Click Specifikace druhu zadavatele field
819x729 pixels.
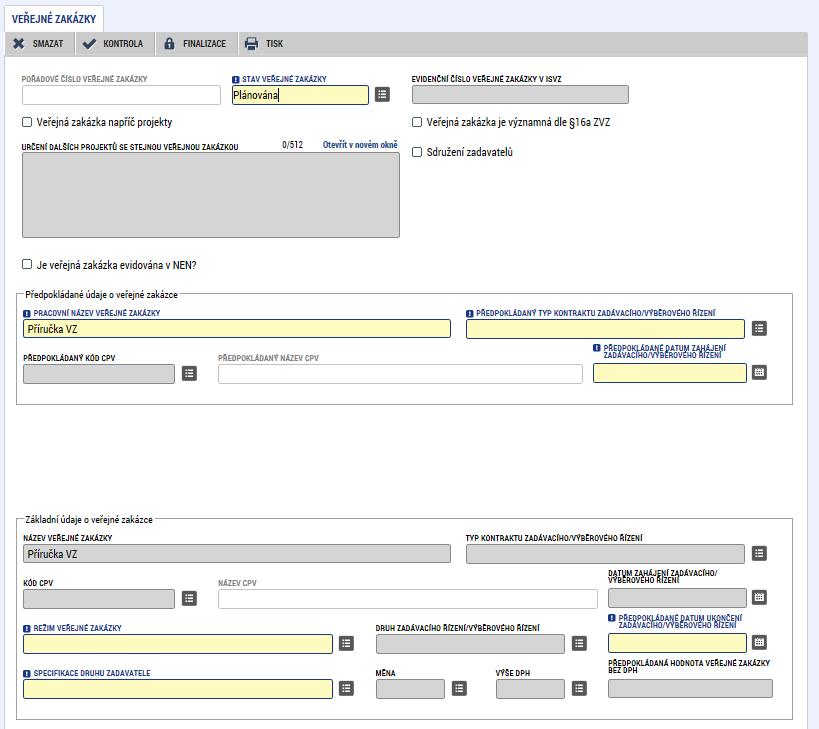(178, 689)
